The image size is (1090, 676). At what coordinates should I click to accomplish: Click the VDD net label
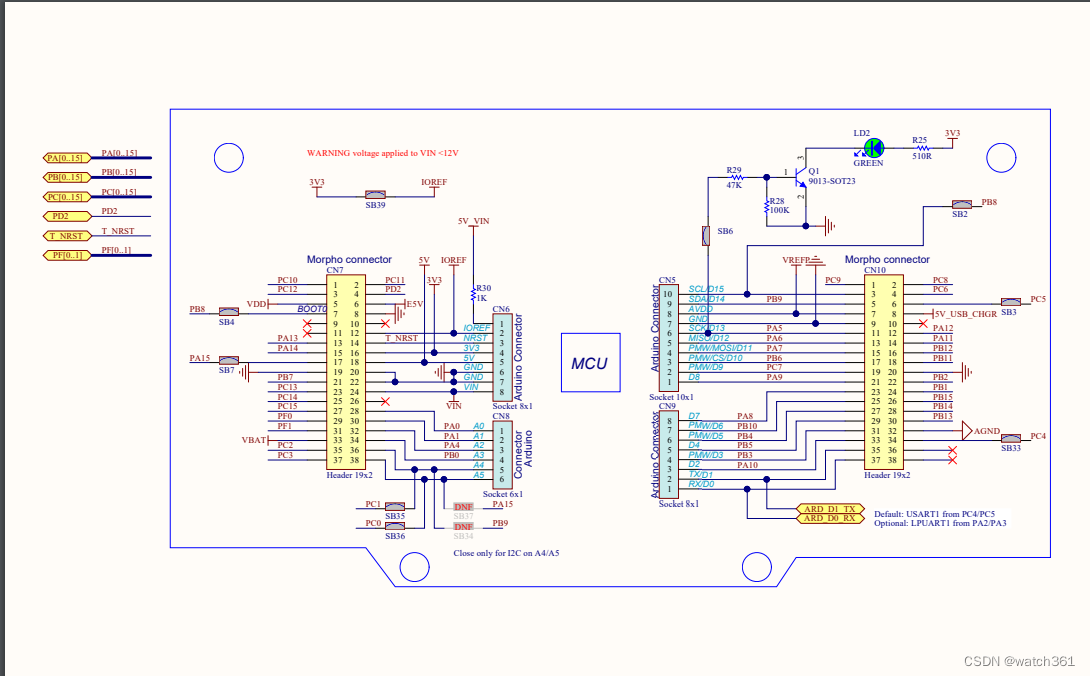pyautogui.click(x=257, y=304)
